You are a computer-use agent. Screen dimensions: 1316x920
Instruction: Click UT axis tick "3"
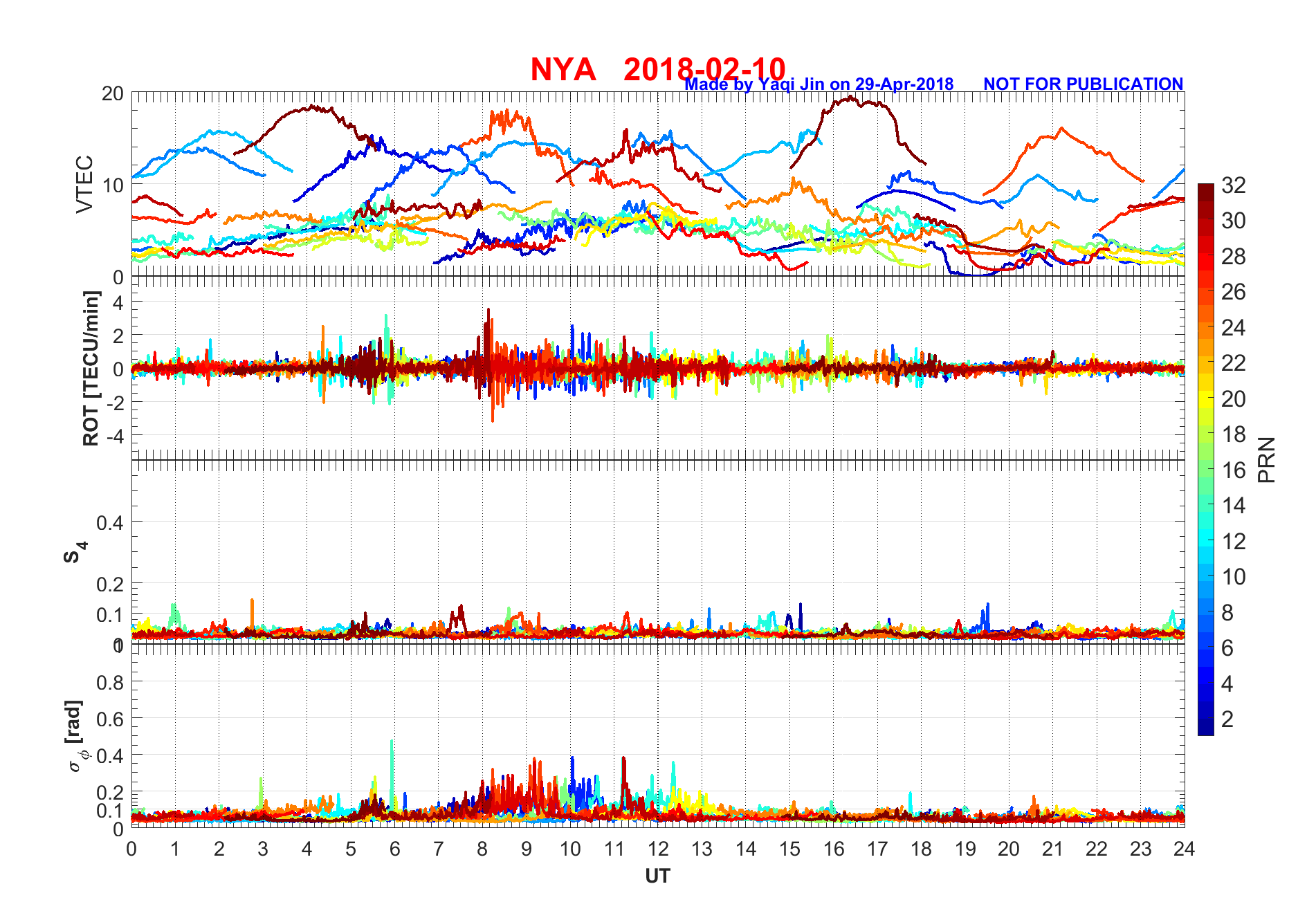tap(263, 849)
